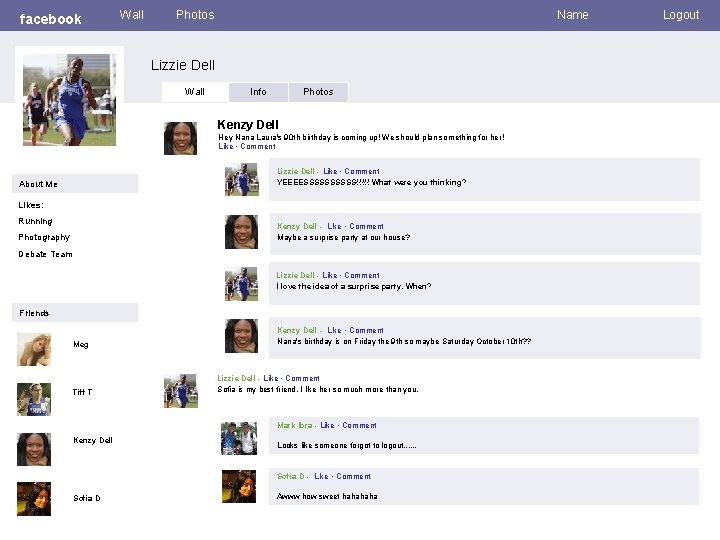Like the 'I love the idea' reply
The image size is (720, 540).
pos(330,275)
